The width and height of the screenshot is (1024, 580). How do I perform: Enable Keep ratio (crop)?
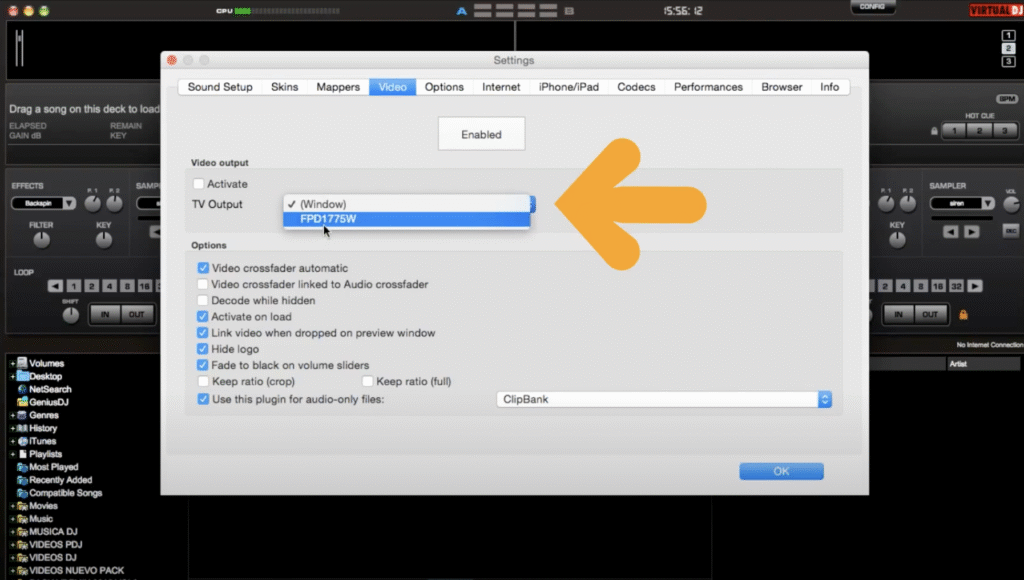point(203,381)
